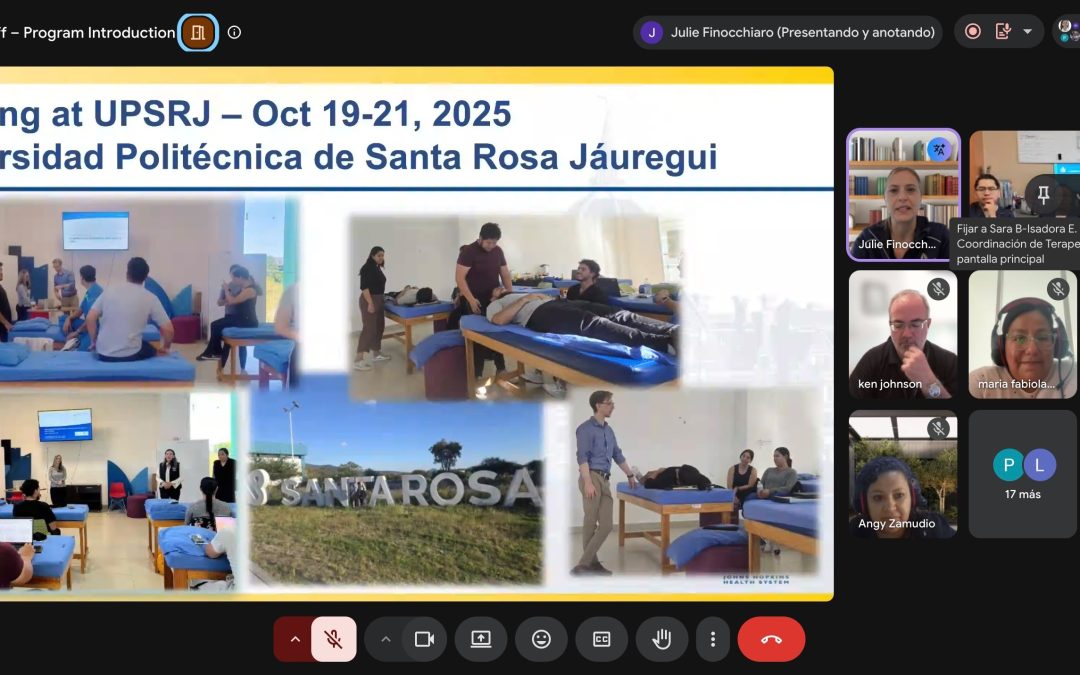Click muted mic icon on maria fabiola's tile

pyautogui.click(x=1057, y=289)
